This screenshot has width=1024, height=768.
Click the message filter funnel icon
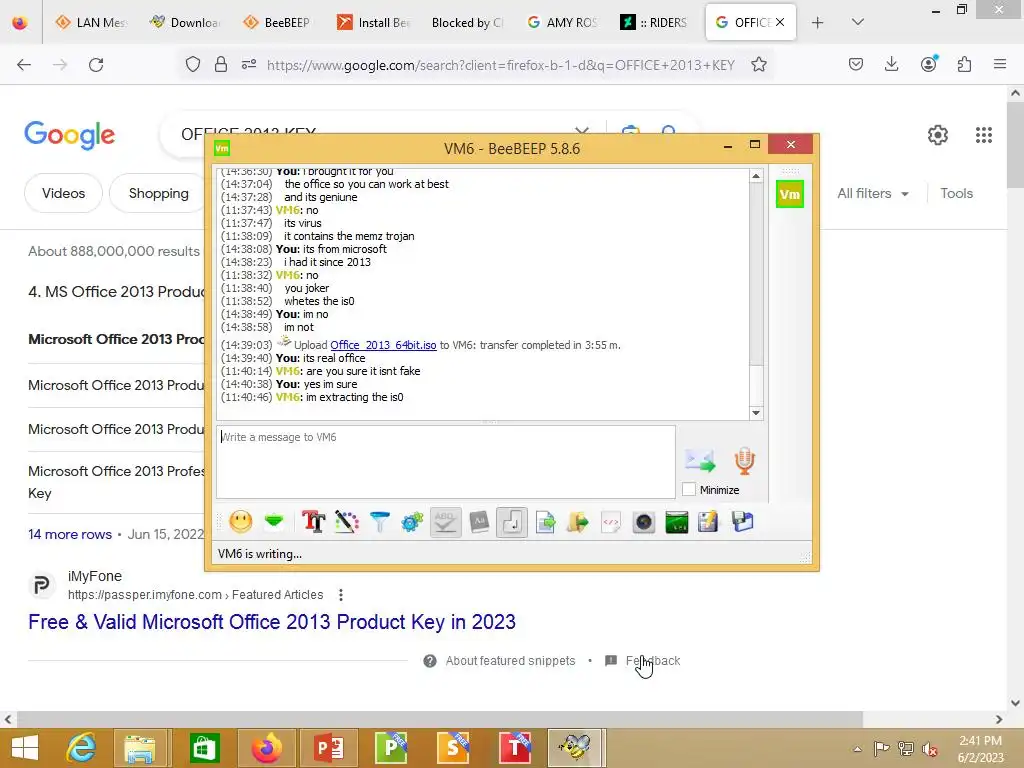[x=379, y=522]
